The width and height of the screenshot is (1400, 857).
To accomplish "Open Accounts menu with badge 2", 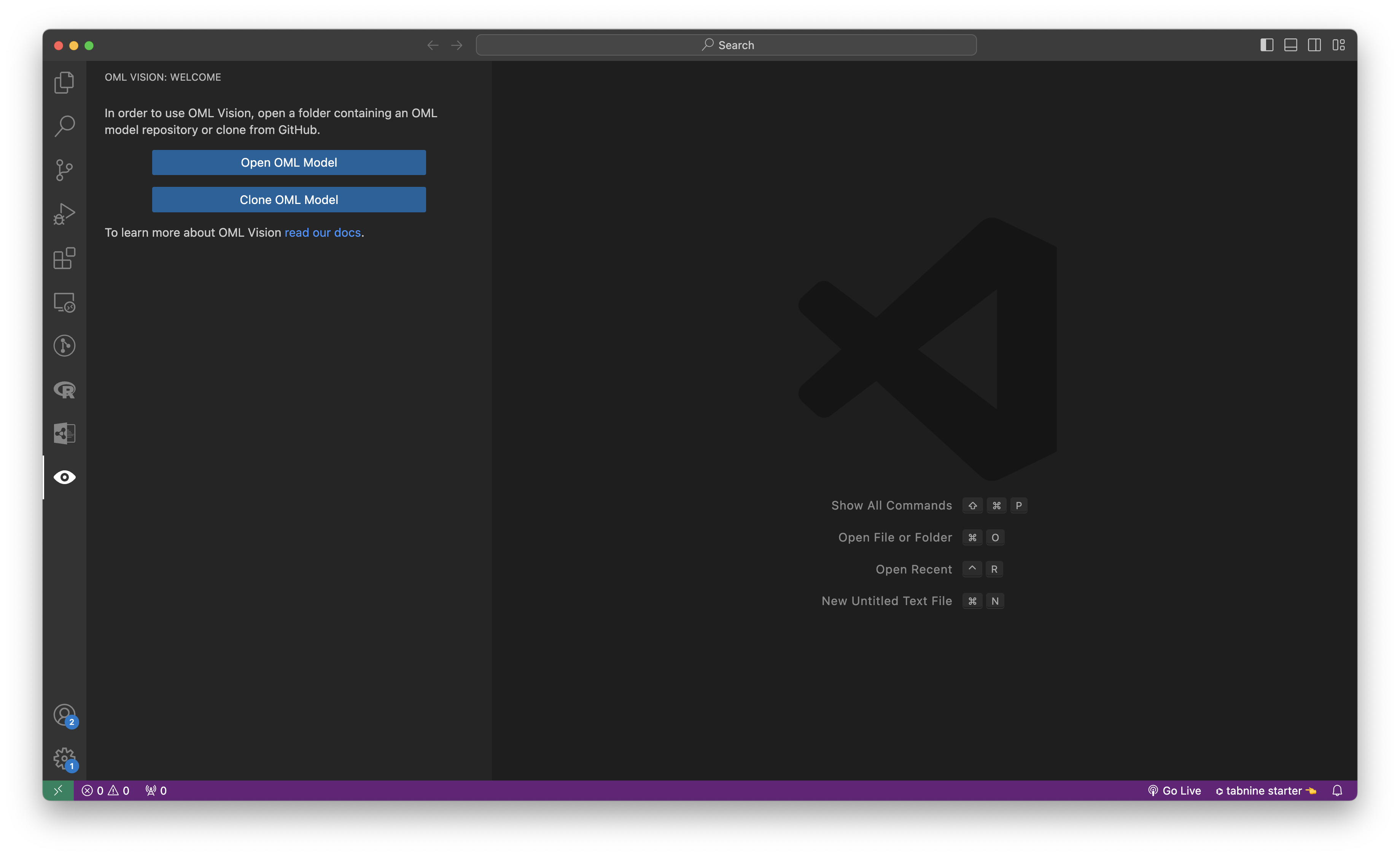I will tap(64, 715).
